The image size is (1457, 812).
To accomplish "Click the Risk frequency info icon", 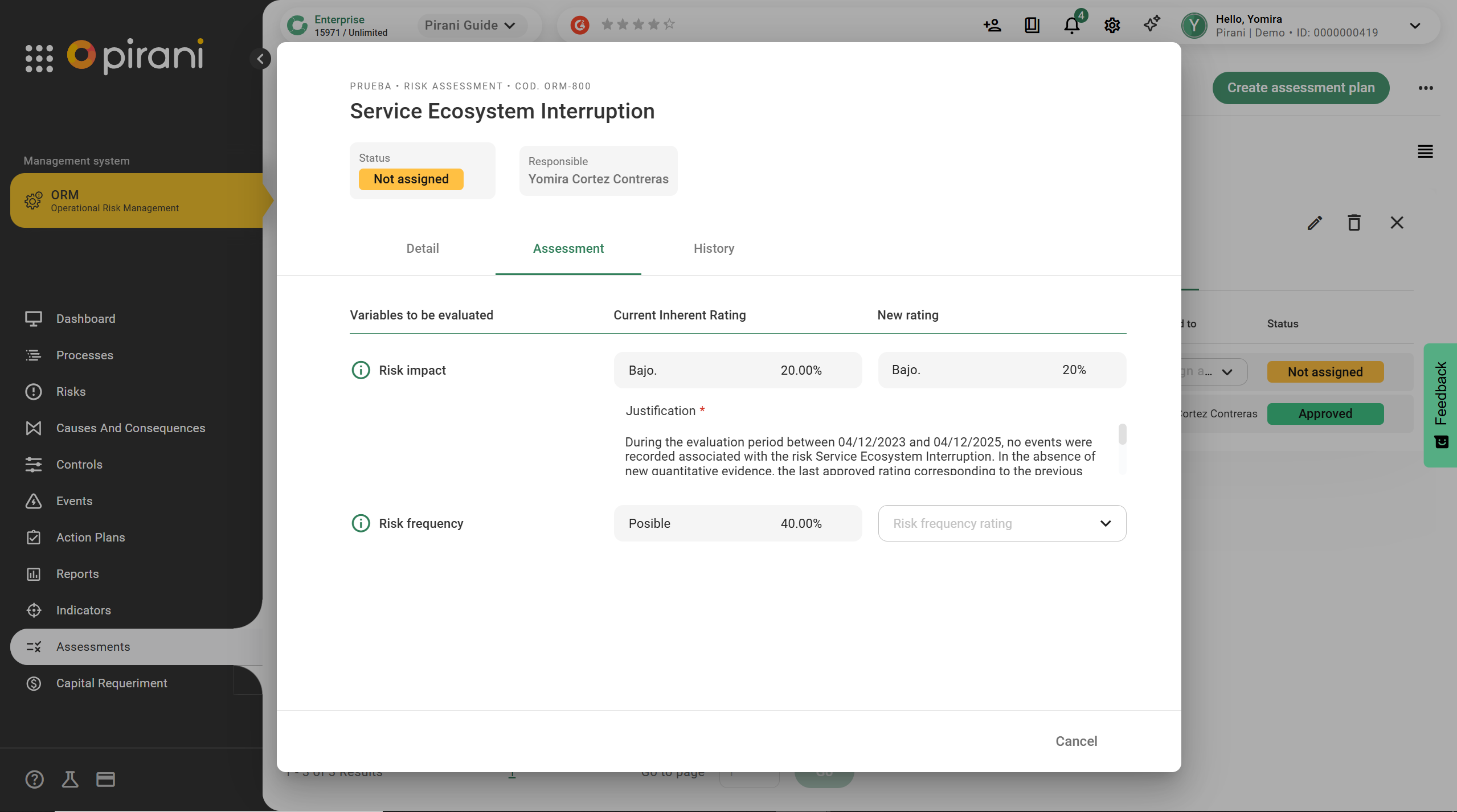I will [361, 523].
